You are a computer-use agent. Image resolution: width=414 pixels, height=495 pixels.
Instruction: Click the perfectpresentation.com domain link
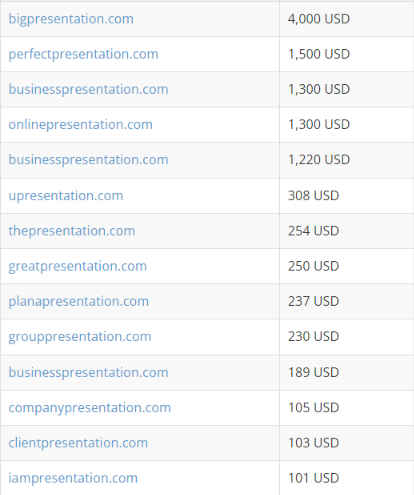pyautogui.click(x=83, y=55)
